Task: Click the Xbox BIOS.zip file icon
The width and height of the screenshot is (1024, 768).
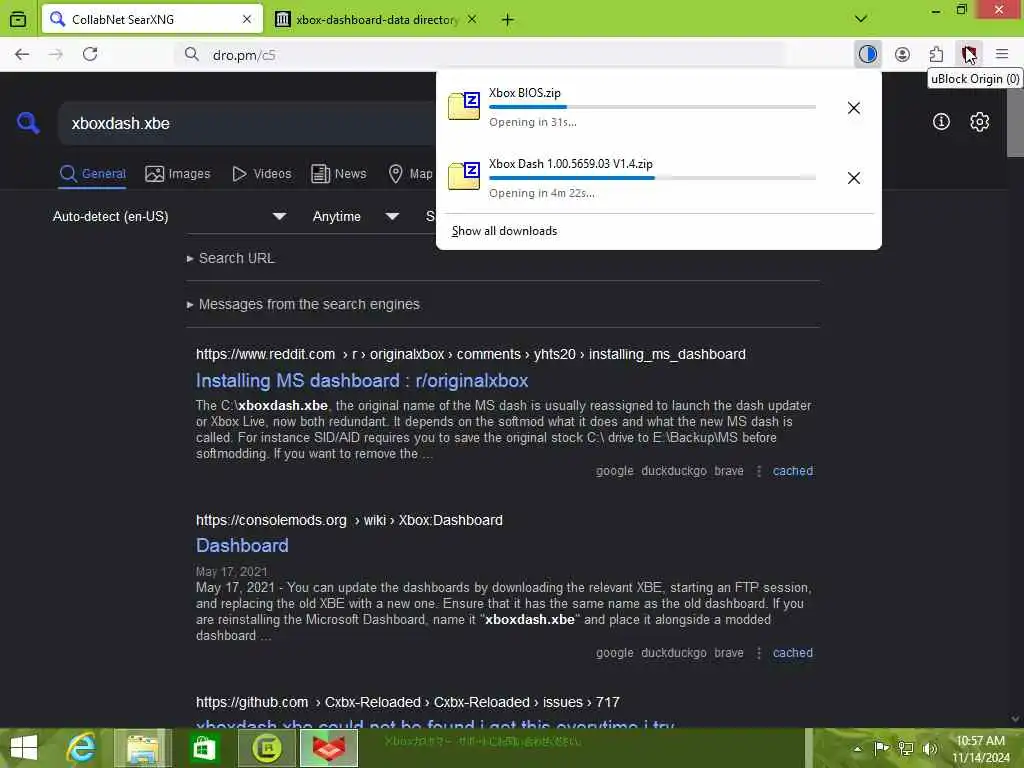Action: click(464, 106)
